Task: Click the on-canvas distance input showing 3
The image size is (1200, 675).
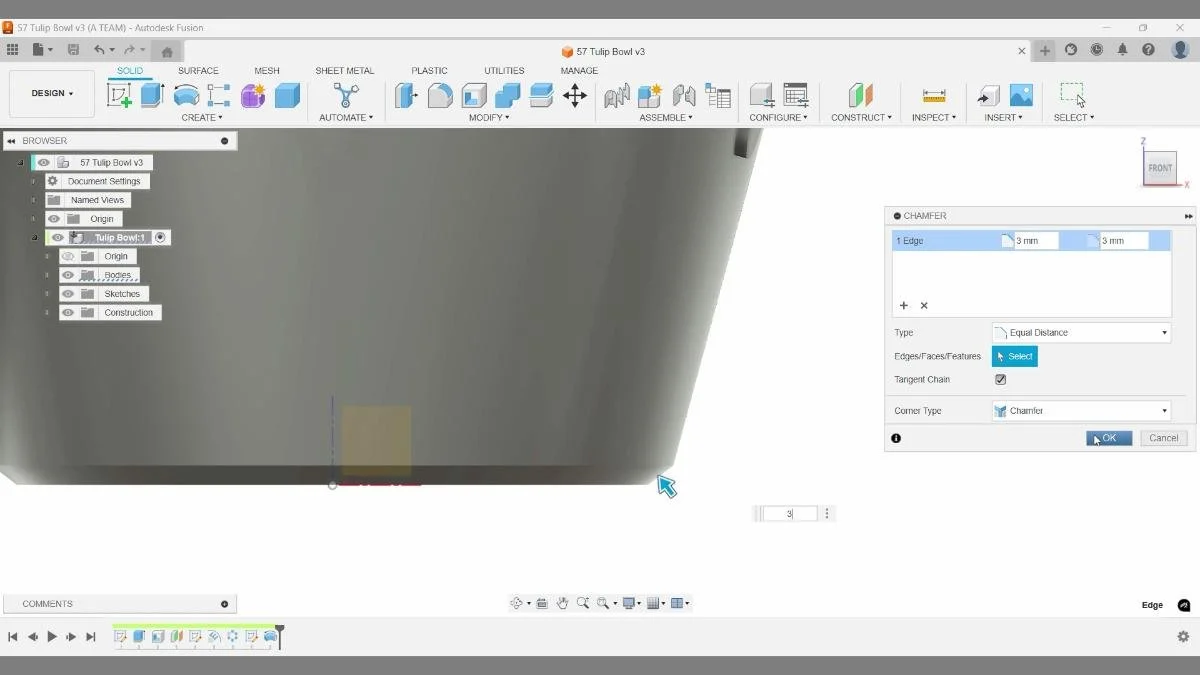Action: (x=790, y=513)
